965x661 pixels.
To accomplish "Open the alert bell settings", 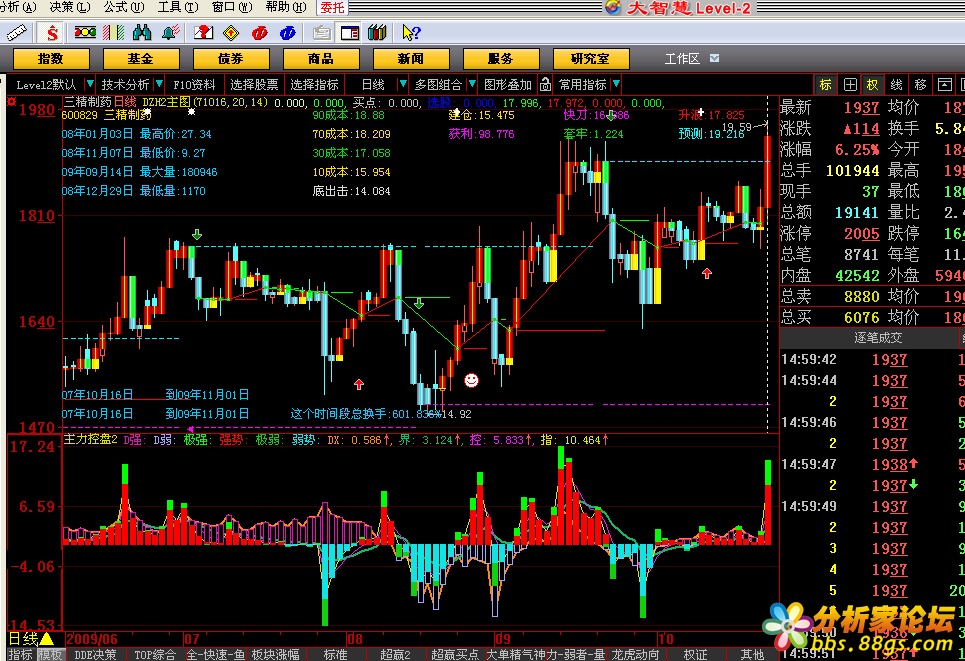I will [170, 32].
